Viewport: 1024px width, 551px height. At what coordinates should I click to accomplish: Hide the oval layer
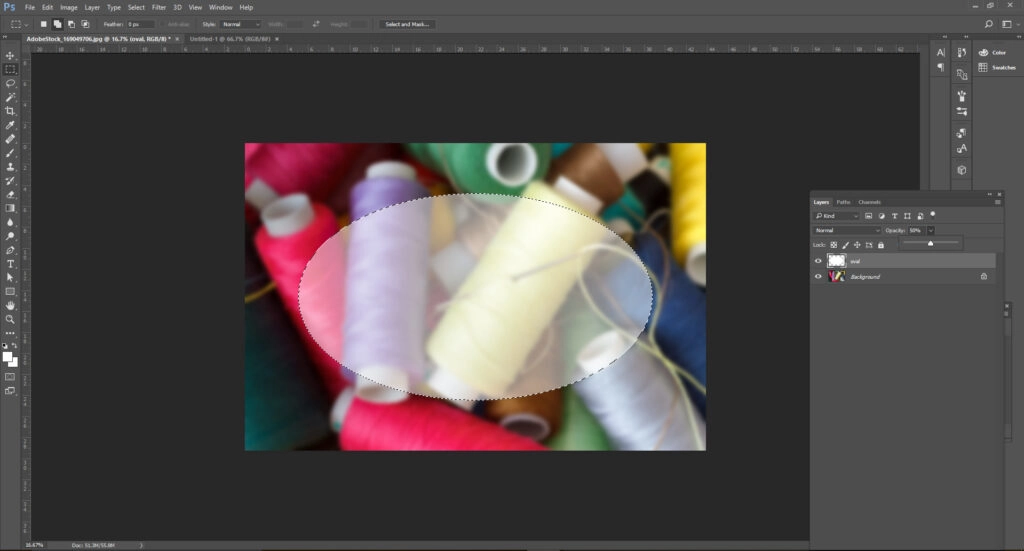click(818, 261)
